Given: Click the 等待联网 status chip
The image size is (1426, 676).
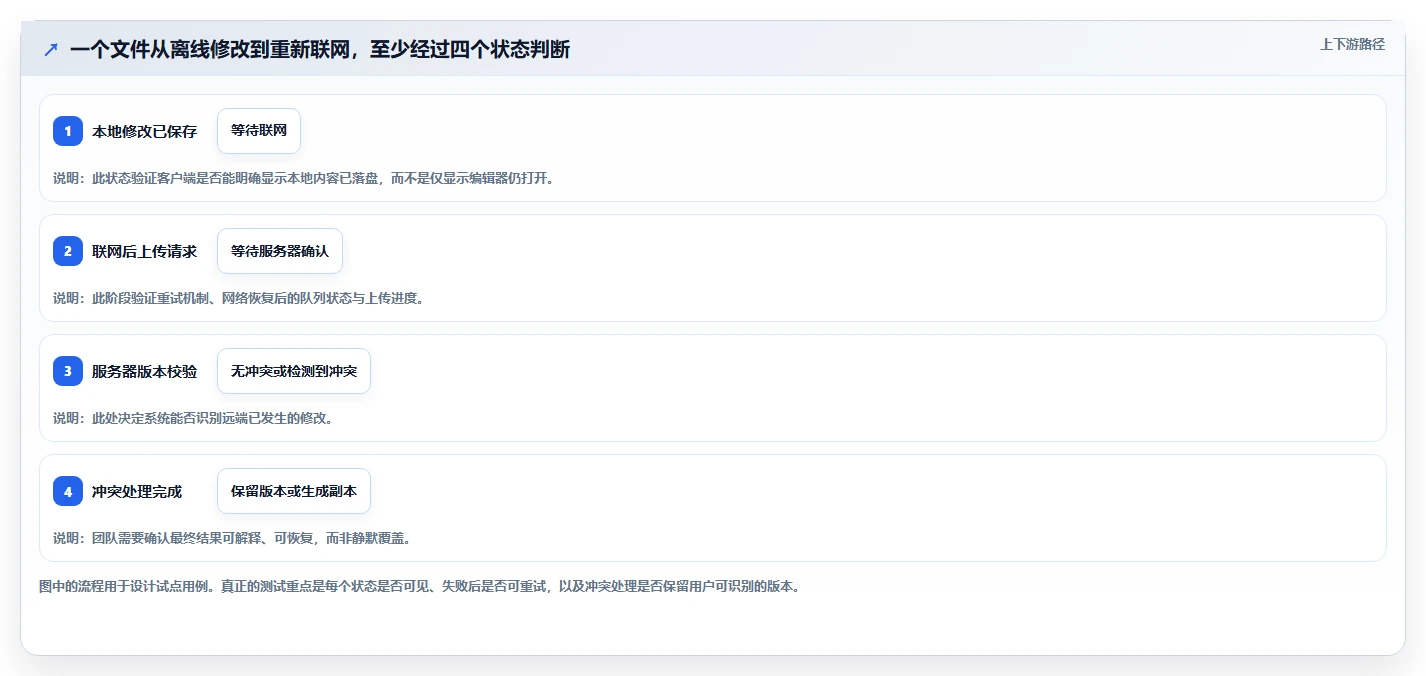Looking at the screenshot, I should pos(259,131).
